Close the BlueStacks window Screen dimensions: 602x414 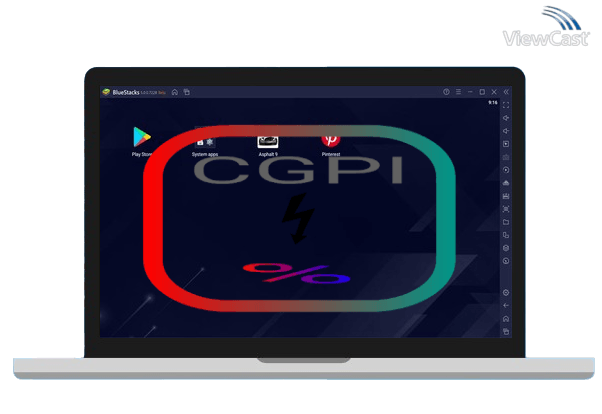(494, 92)
